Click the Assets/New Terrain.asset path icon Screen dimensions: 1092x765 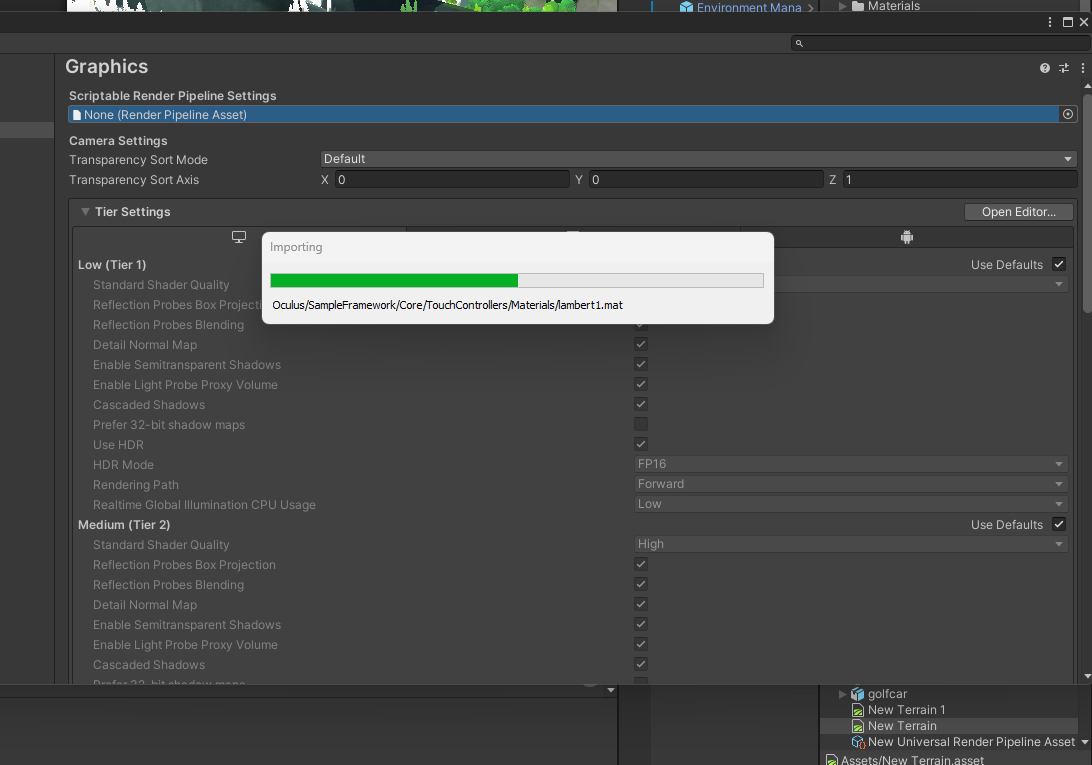[x=832, y=760]
